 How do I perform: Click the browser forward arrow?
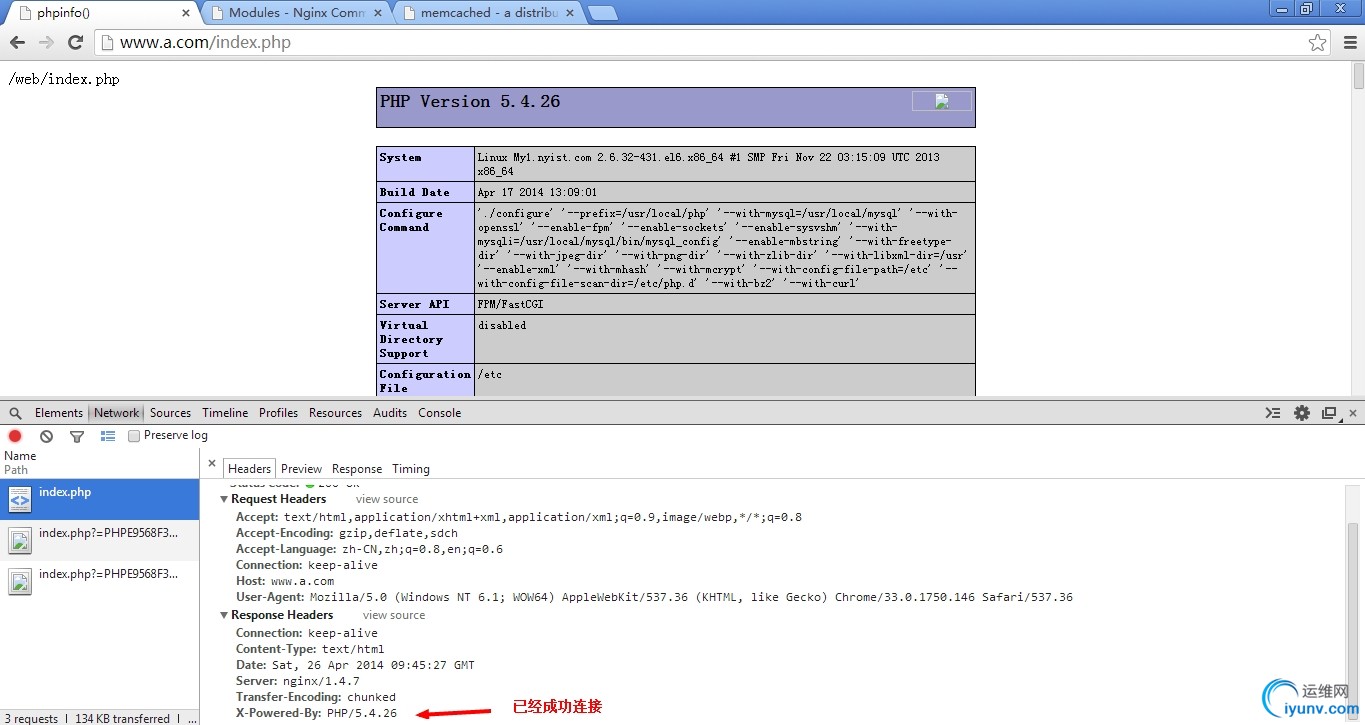click(x=46, y=43)
